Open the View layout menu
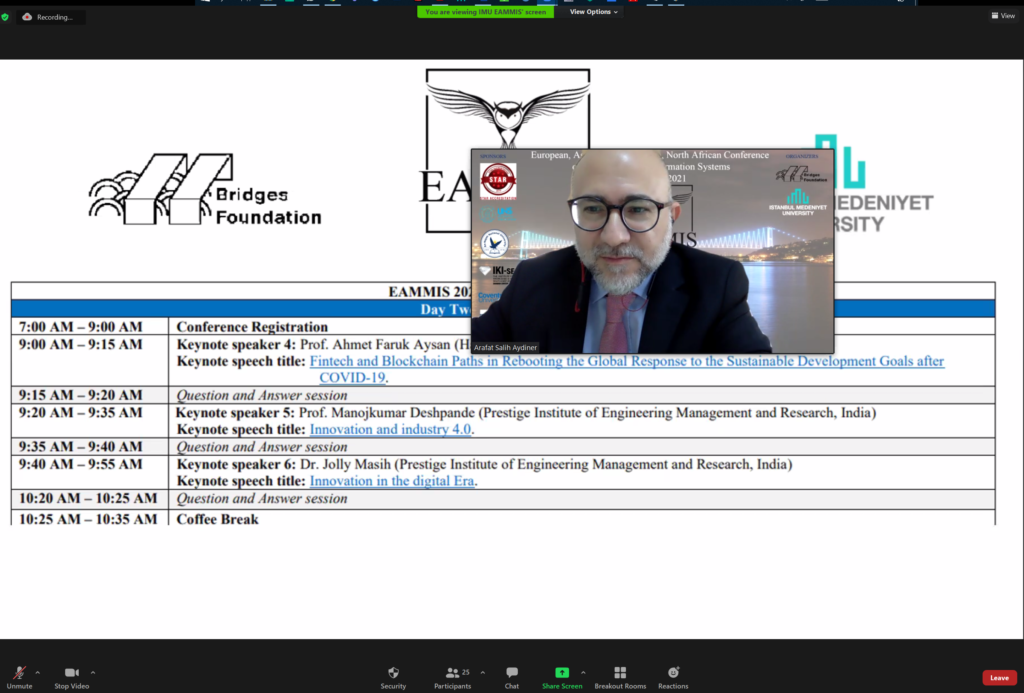This screenshot has height=693, width=1024. 1003,16
